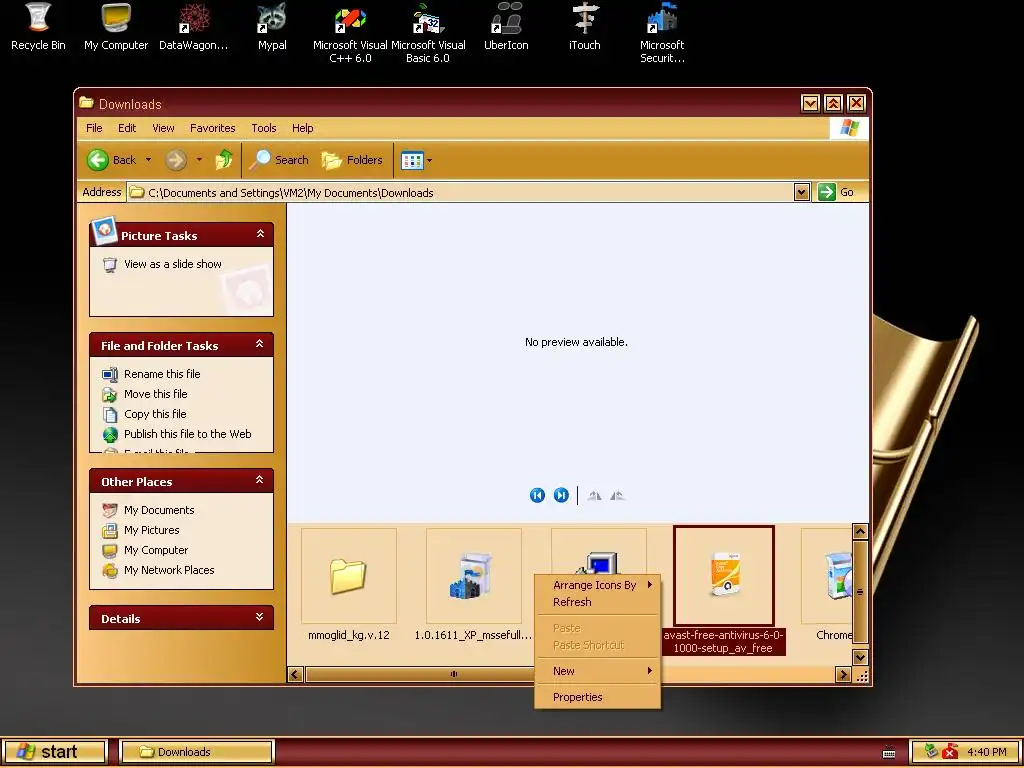Open the Tools menu
This screenshot has height=768, width=1024.
(x=264, y=128)
